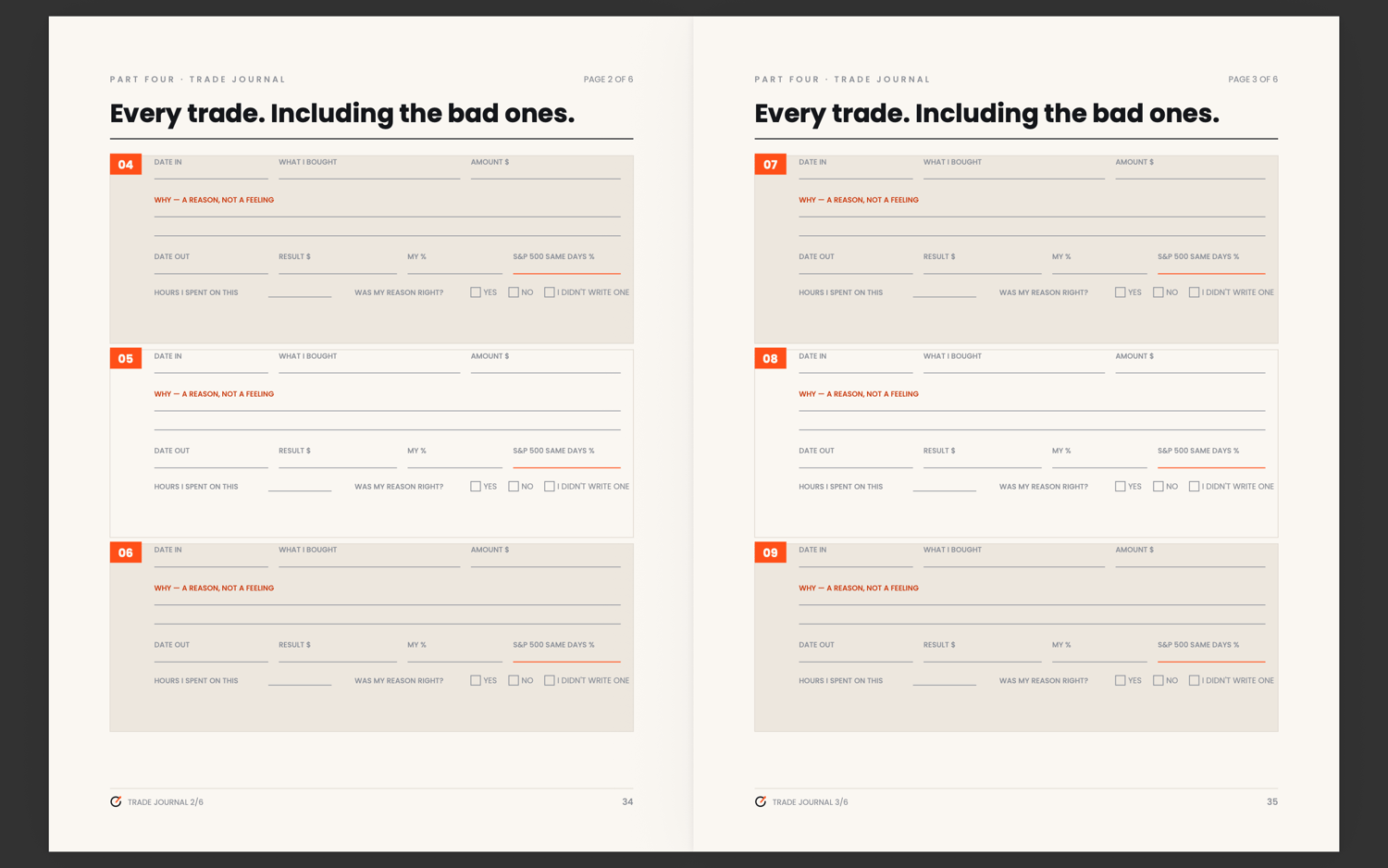
Task: Click the orange 07 trade number badge
Action: point(771,165)
